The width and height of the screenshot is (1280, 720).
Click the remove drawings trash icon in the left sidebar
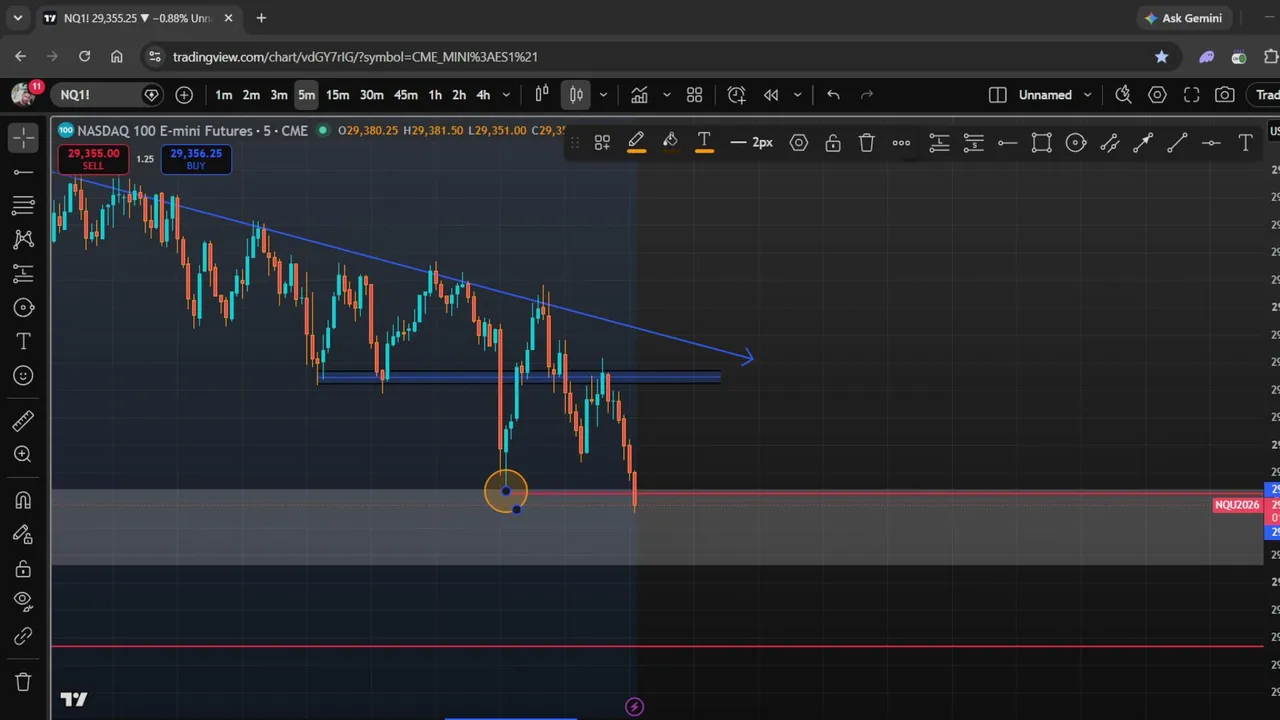click(24, 682)
